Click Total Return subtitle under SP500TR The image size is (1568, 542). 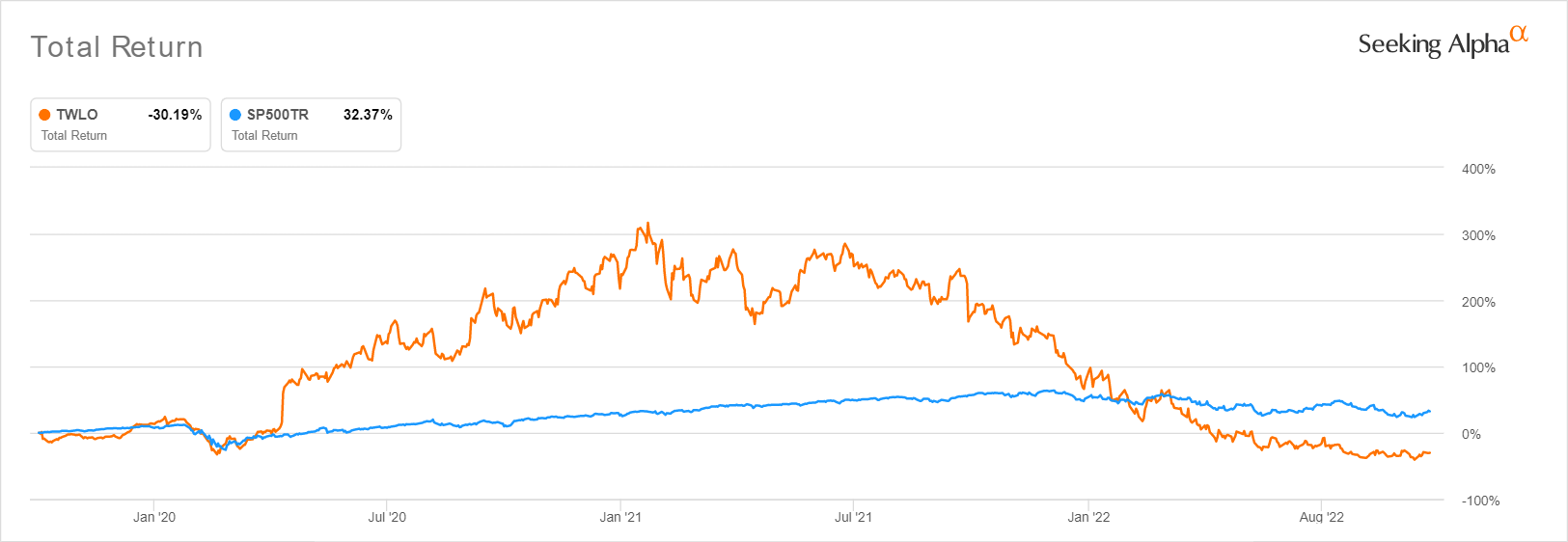[x=264, y=136]
